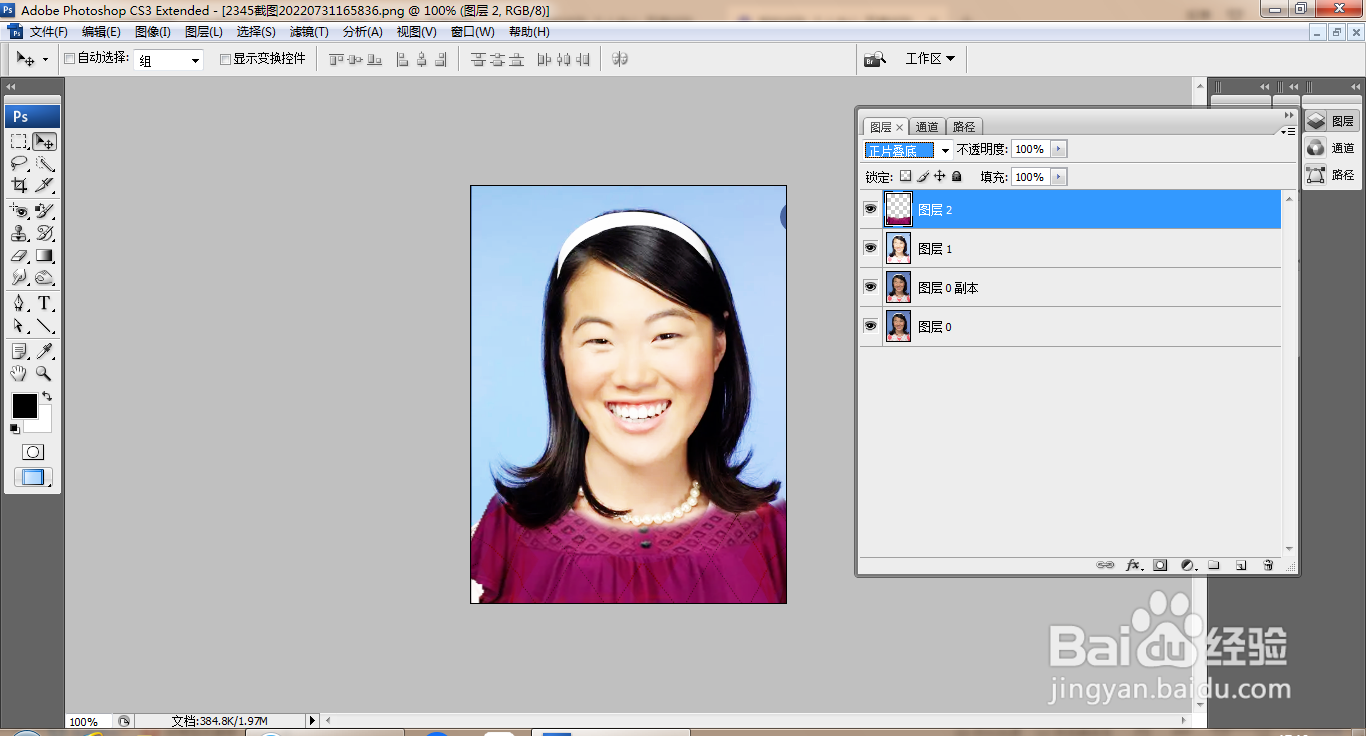1366x736 pixels.
Task: Create a new layer
Action: point(1241,565)
